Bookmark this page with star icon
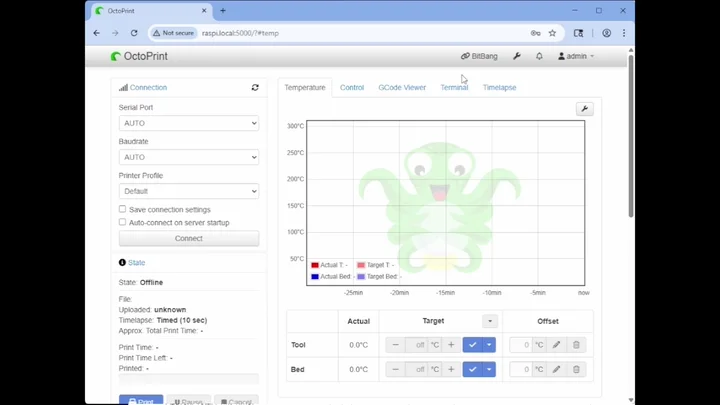This screenshot has height=405, width=720. pos(552,33)
